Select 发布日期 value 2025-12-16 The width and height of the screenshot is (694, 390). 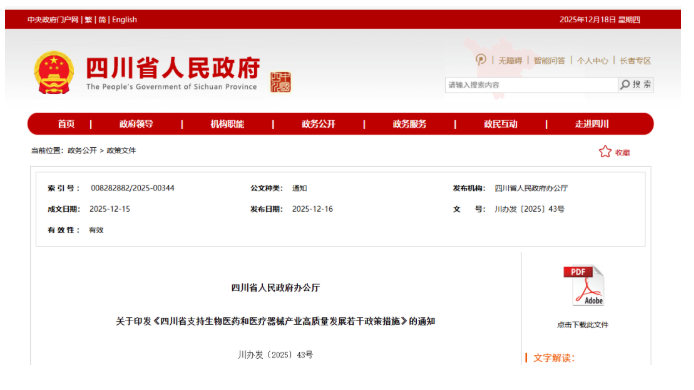click(312, 209)
